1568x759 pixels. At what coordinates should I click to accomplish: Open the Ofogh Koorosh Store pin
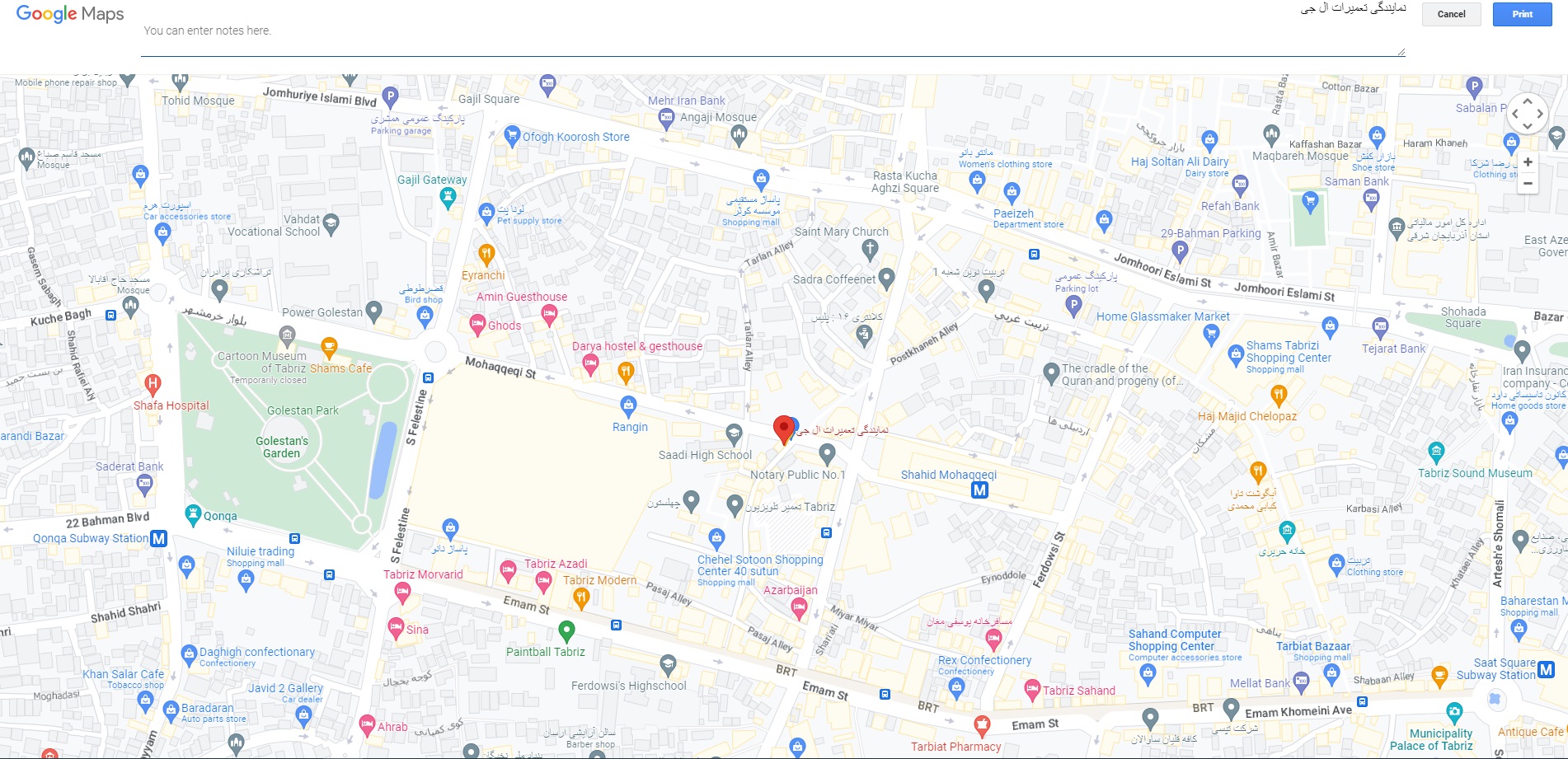(512, 134)
